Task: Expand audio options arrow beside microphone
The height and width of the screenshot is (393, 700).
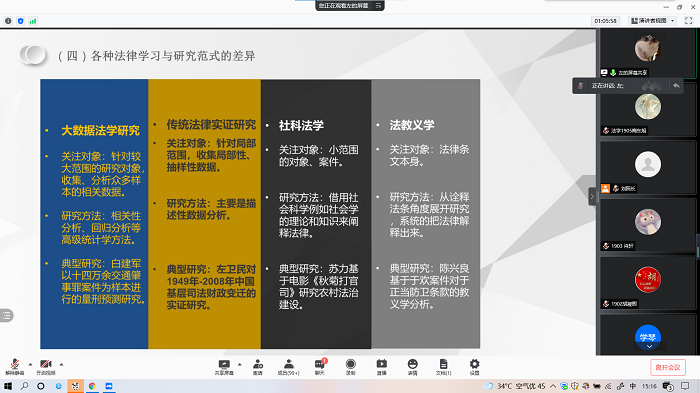Action: tap(30, 364)
